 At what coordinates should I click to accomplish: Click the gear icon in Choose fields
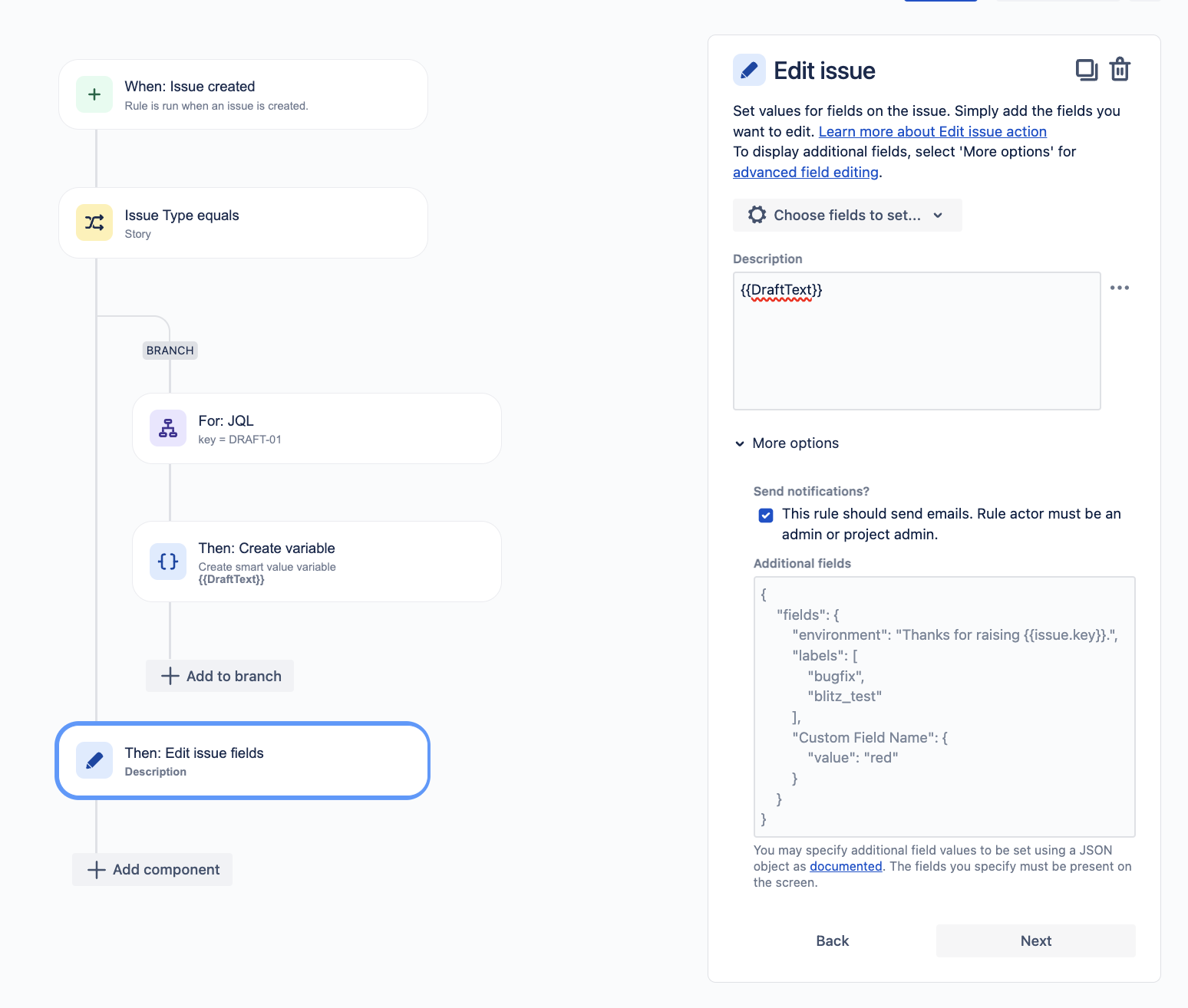click(757, 215)
